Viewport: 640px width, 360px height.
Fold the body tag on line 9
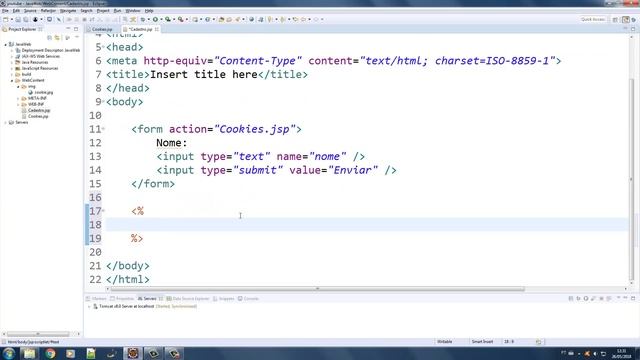pyautogui.click(x=103, y=102)
